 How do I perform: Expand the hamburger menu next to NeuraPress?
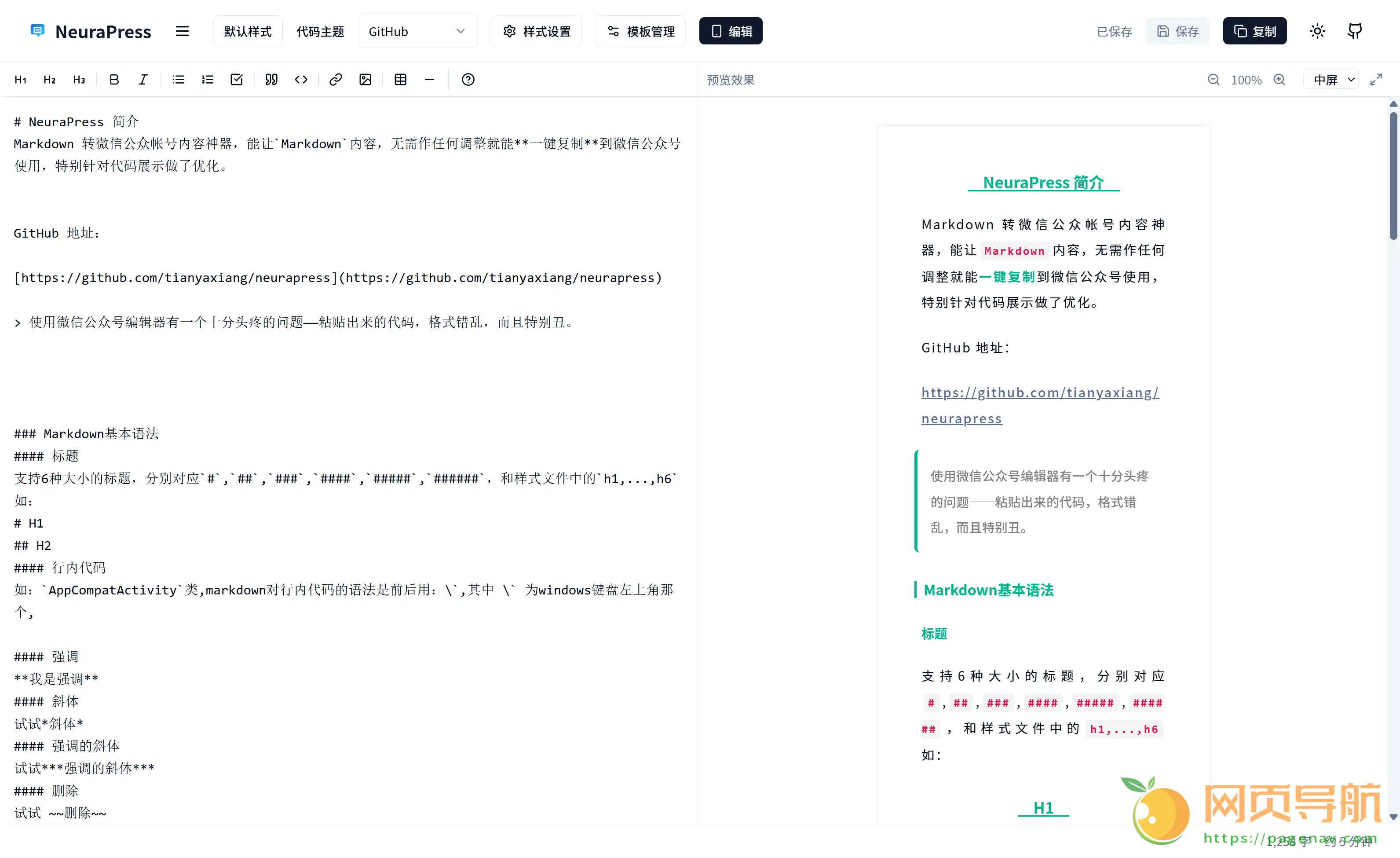click(x=182, y=31)
